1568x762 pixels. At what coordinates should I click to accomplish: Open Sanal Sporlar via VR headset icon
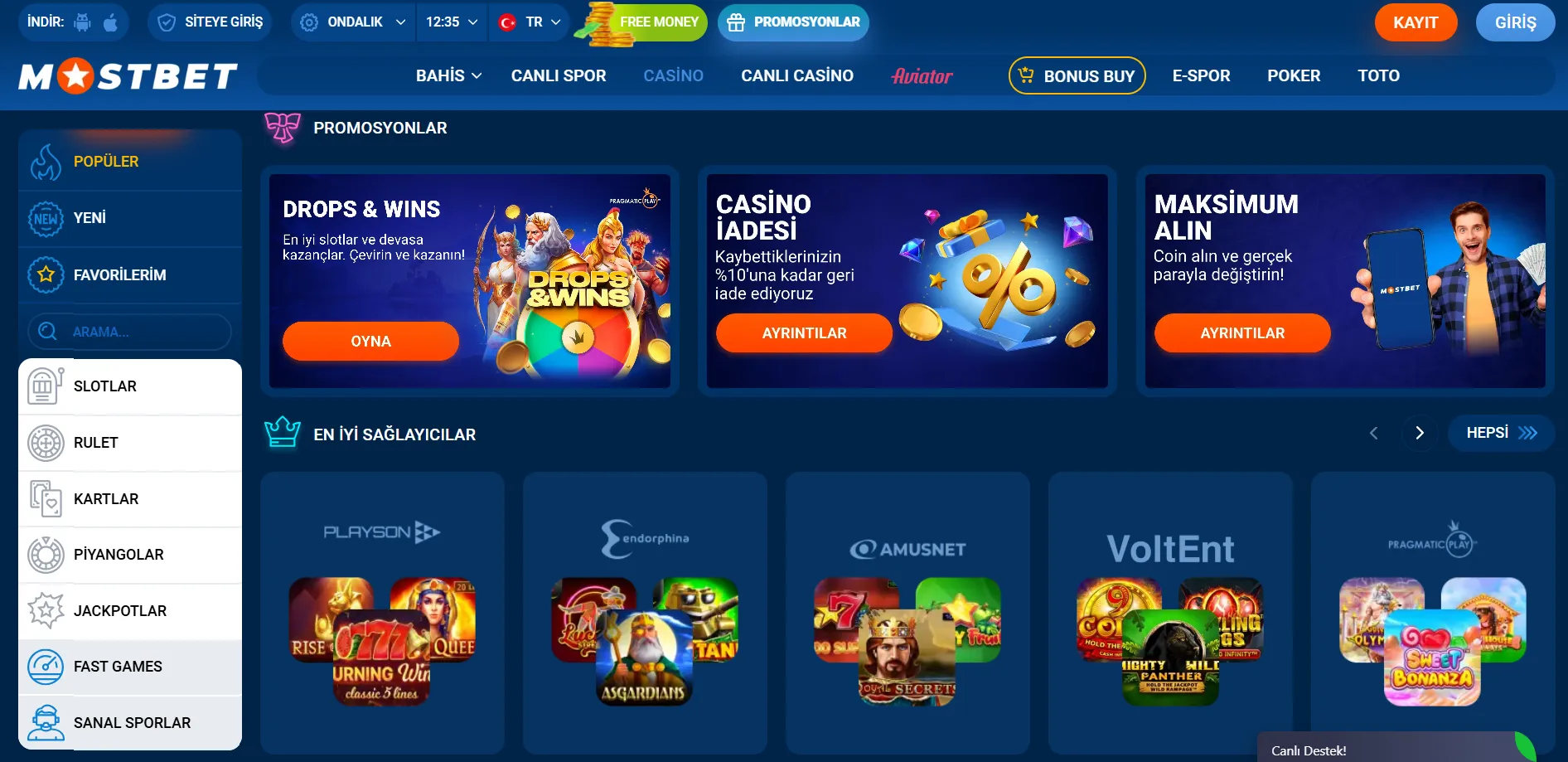tap(46, 723)
